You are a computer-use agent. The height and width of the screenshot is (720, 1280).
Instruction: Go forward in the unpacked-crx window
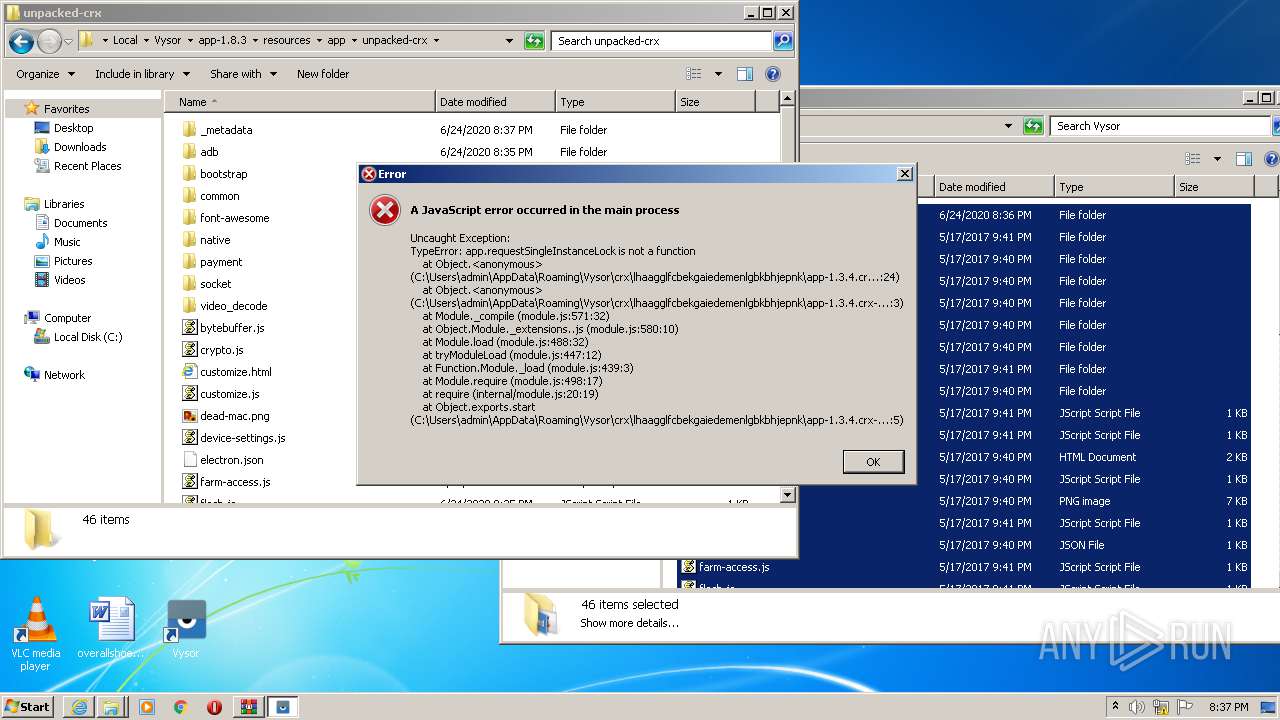[x=49, y=41]
